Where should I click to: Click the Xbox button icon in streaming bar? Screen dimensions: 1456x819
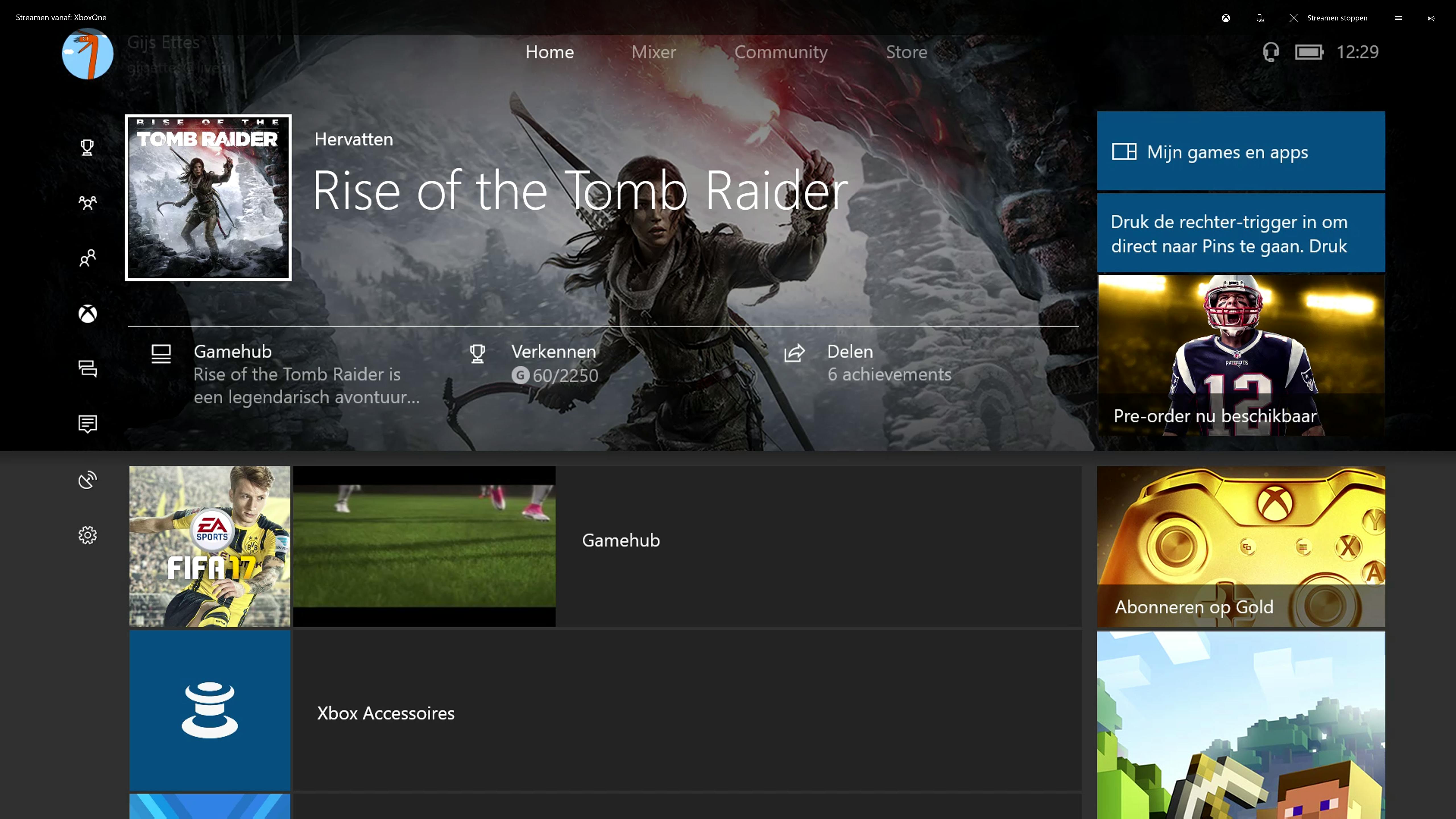pyautogui.click(x=1225, y=18)
